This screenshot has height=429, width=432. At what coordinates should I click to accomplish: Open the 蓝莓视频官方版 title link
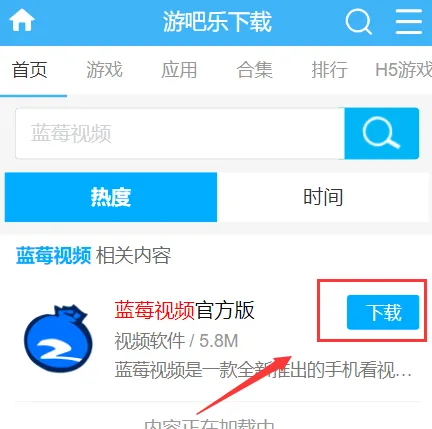coord(184,310)
